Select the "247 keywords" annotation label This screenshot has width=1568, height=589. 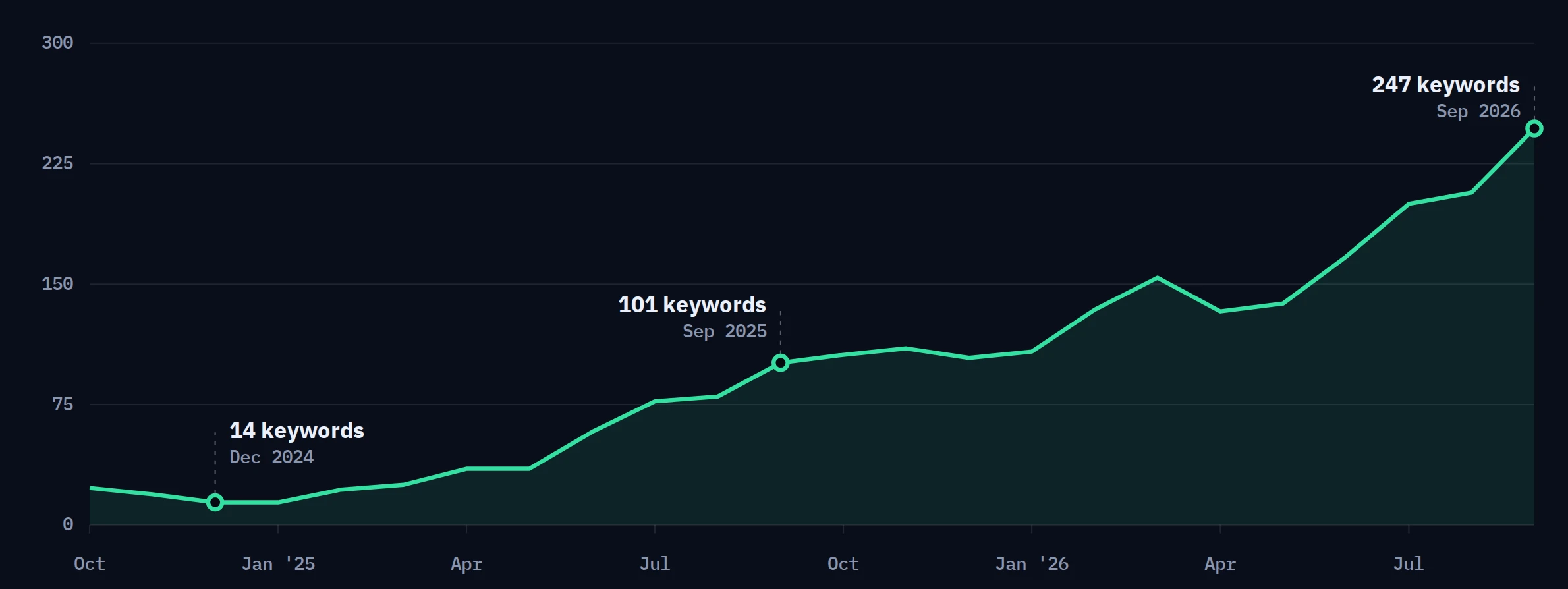(x=1446, y=84)
